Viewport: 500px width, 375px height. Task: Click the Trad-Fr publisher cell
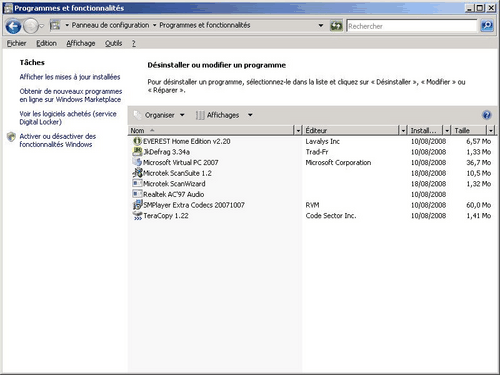click(x=317, y=152)
